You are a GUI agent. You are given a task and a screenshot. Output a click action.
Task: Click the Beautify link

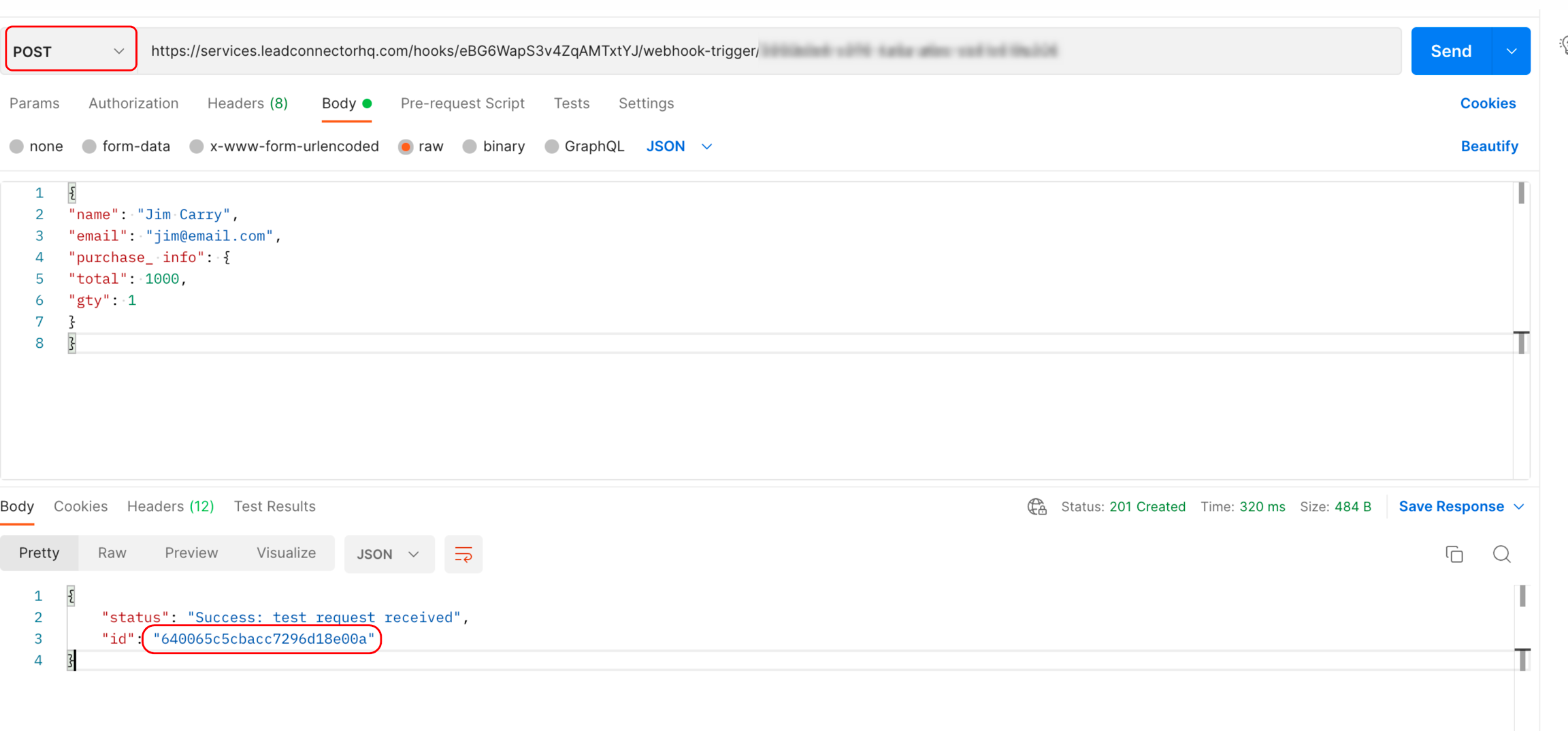[x=1489, y=146]
